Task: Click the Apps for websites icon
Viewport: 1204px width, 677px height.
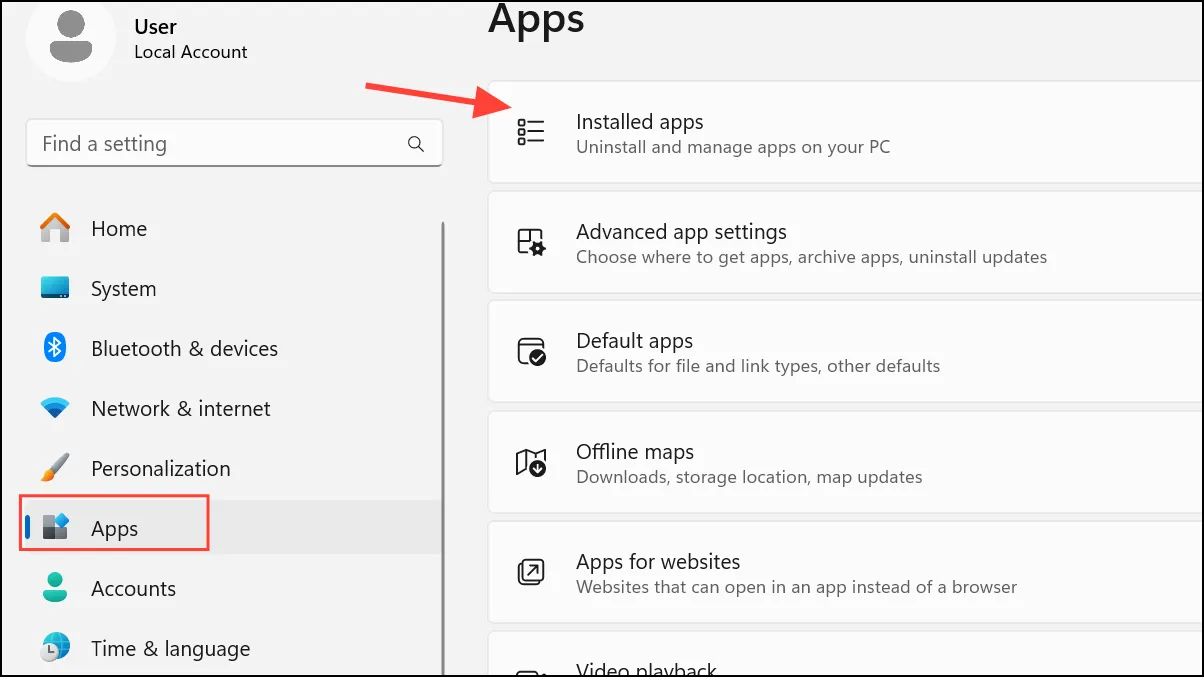Action: (x=531, y=572)
